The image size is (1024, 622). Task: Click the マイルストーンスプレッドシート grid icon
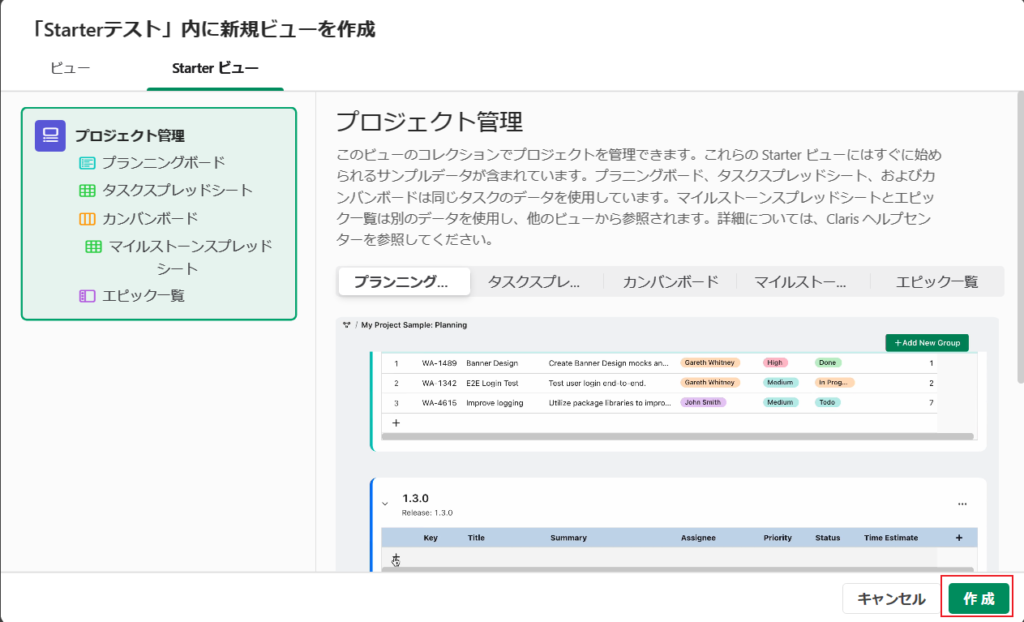(x=93, y=246)
